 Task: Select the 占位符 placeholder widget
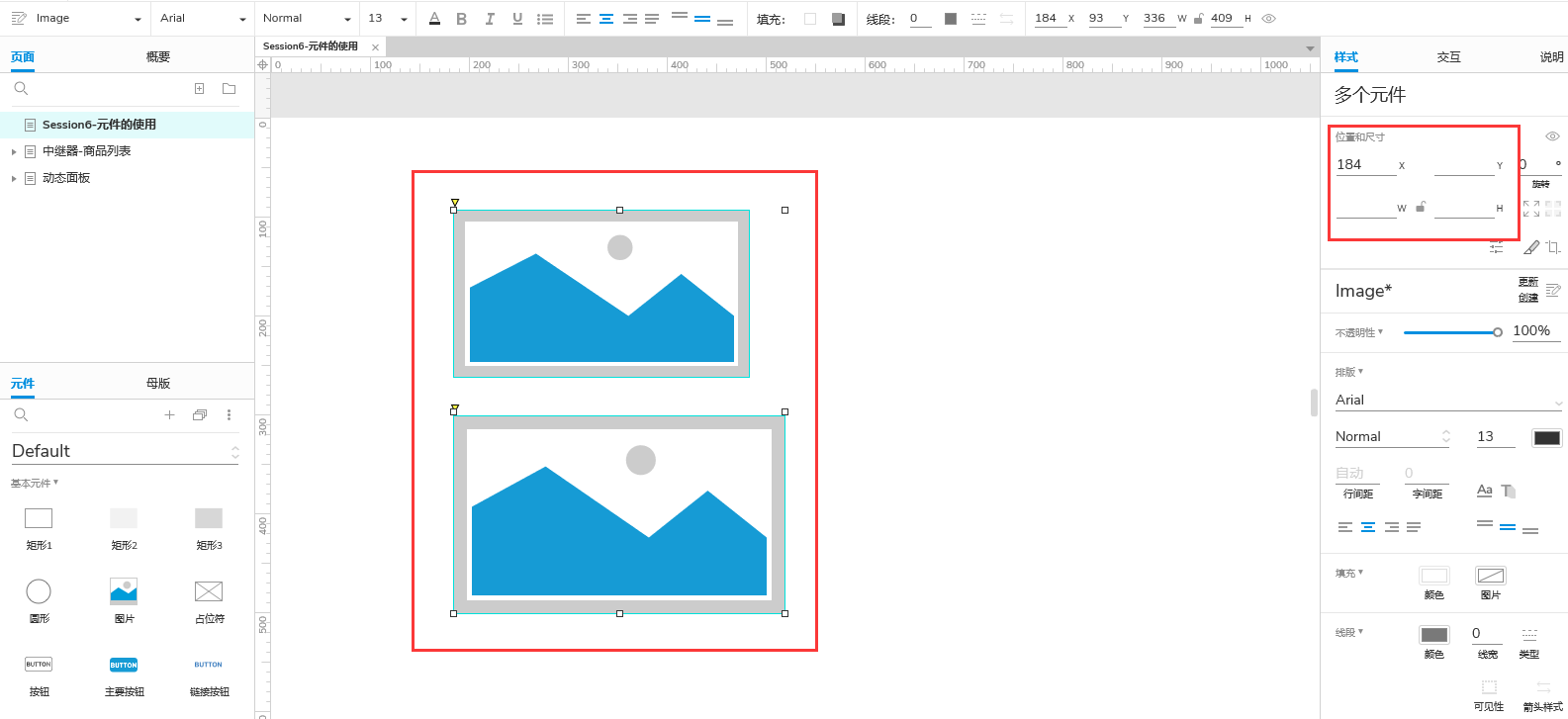[209, 600]
